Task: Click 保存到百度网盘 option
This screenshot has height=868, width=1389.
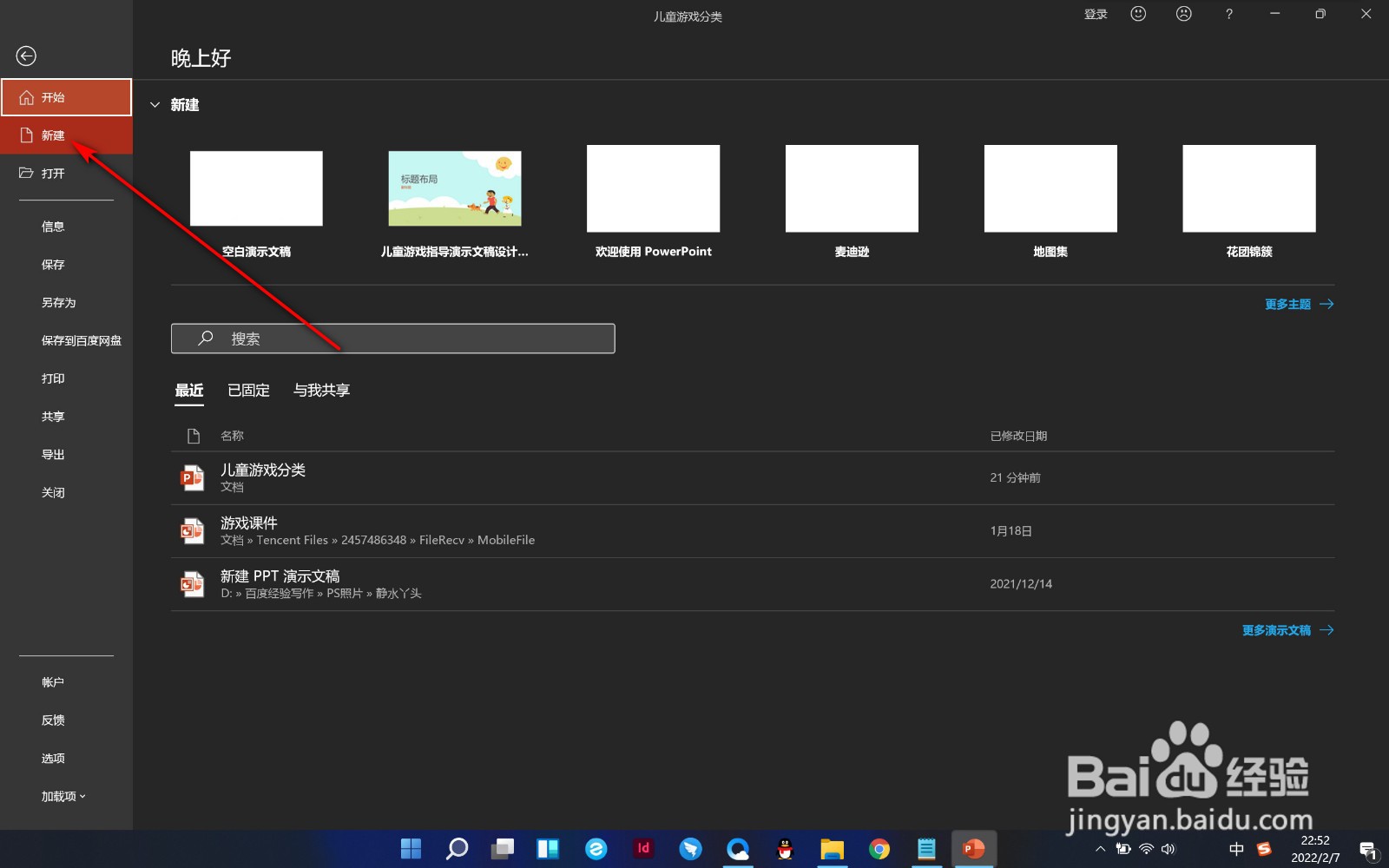Action: click(x=82, y=341)
